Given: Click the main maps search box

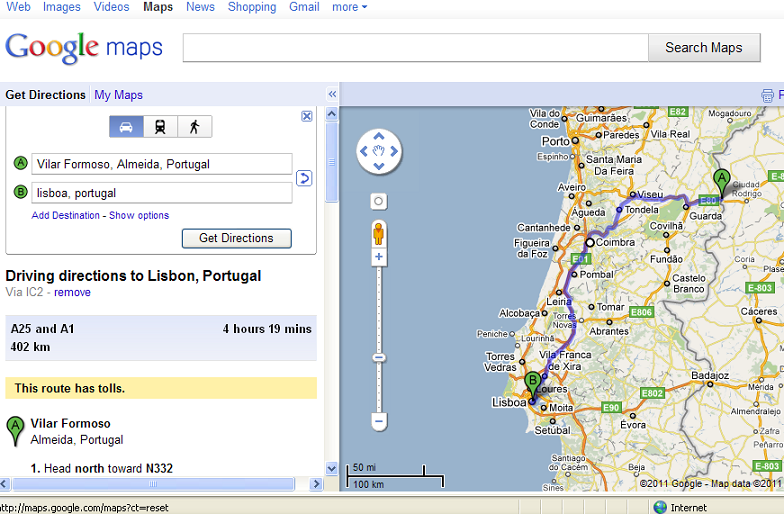Looking at the screenshot, I should [416, 48].
